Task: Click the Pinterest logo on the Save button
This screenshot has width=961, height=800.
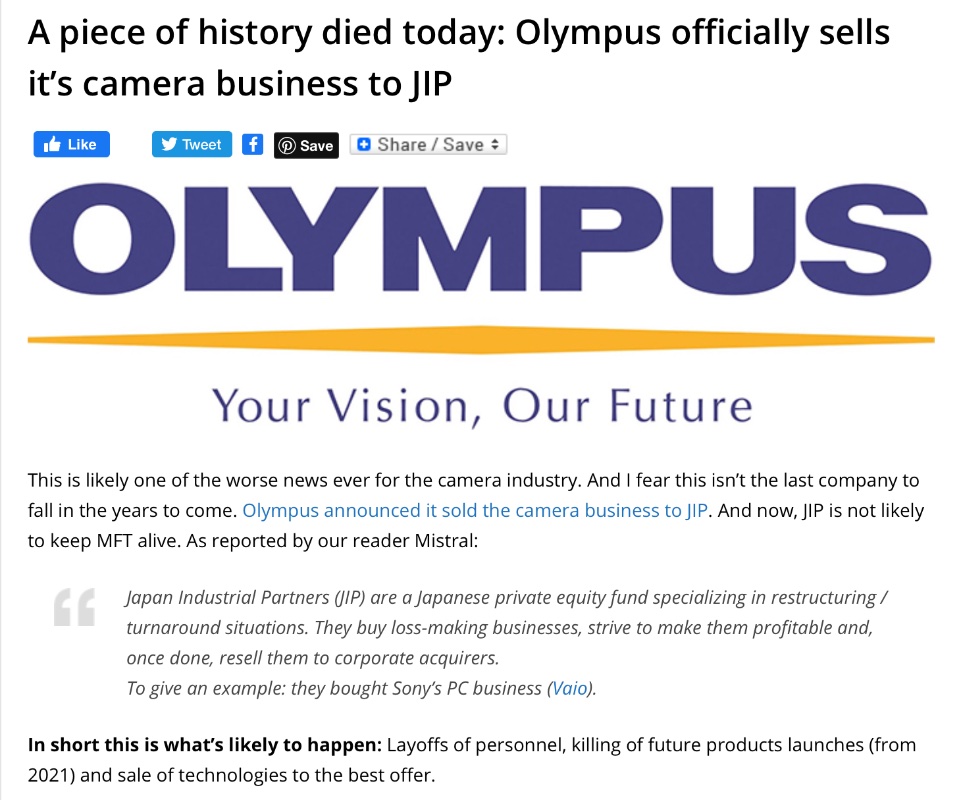Action: click(287, 146)
